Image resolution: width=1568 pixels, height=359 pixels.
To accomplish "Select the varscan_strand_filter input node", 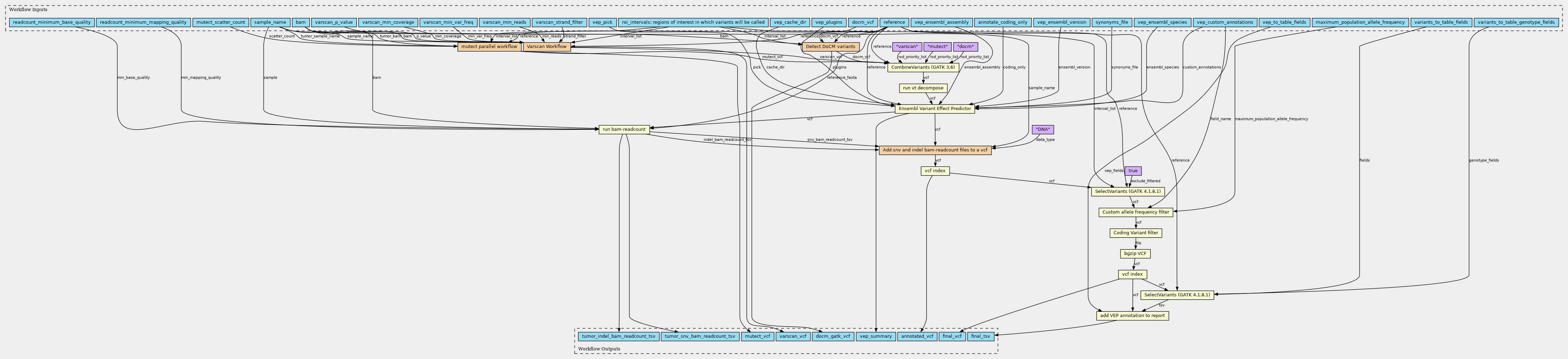I will point(559,22).
